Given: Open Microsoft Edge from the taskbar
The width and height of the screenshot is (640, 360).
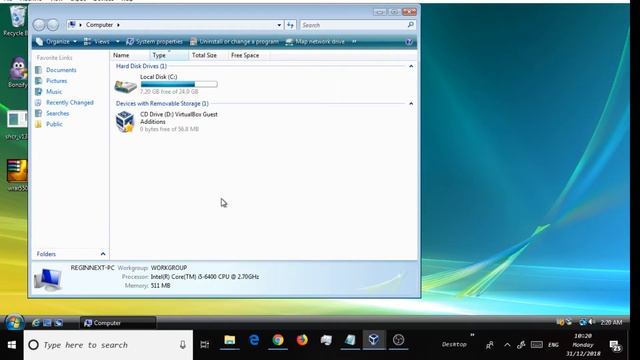Looking at the screenshot, I should pos(254,340).
